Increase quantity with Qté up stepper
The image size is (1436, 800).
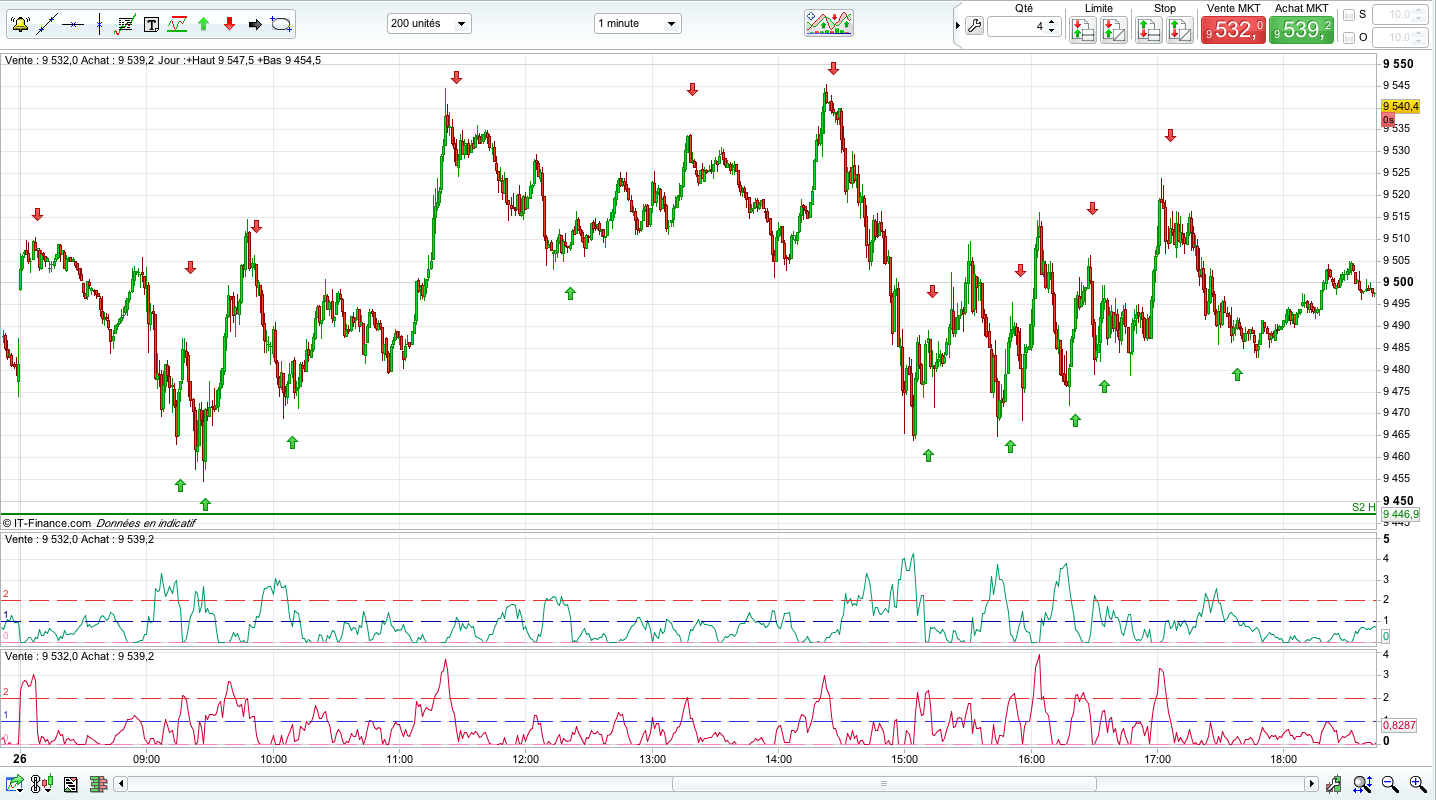pyautogui.click(x=1053, y=22)
